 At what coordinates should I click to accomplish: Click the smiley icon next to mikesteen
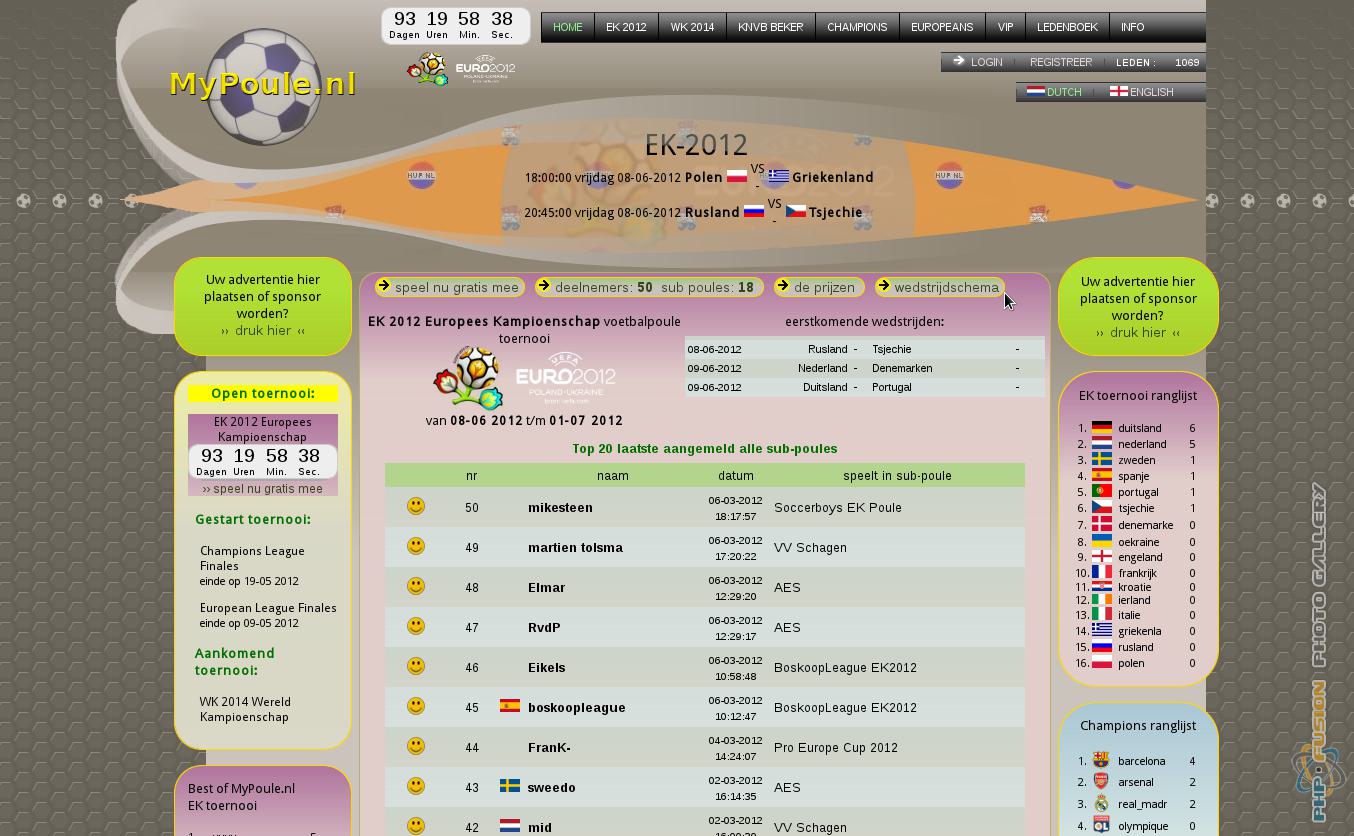coord(416,507)
